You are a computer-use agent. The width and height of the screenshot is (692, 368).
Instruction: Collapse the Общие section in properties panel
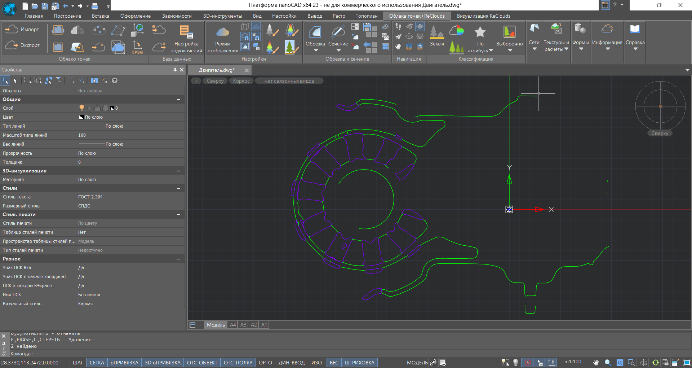pyautogui.click(x=179, y=99)
